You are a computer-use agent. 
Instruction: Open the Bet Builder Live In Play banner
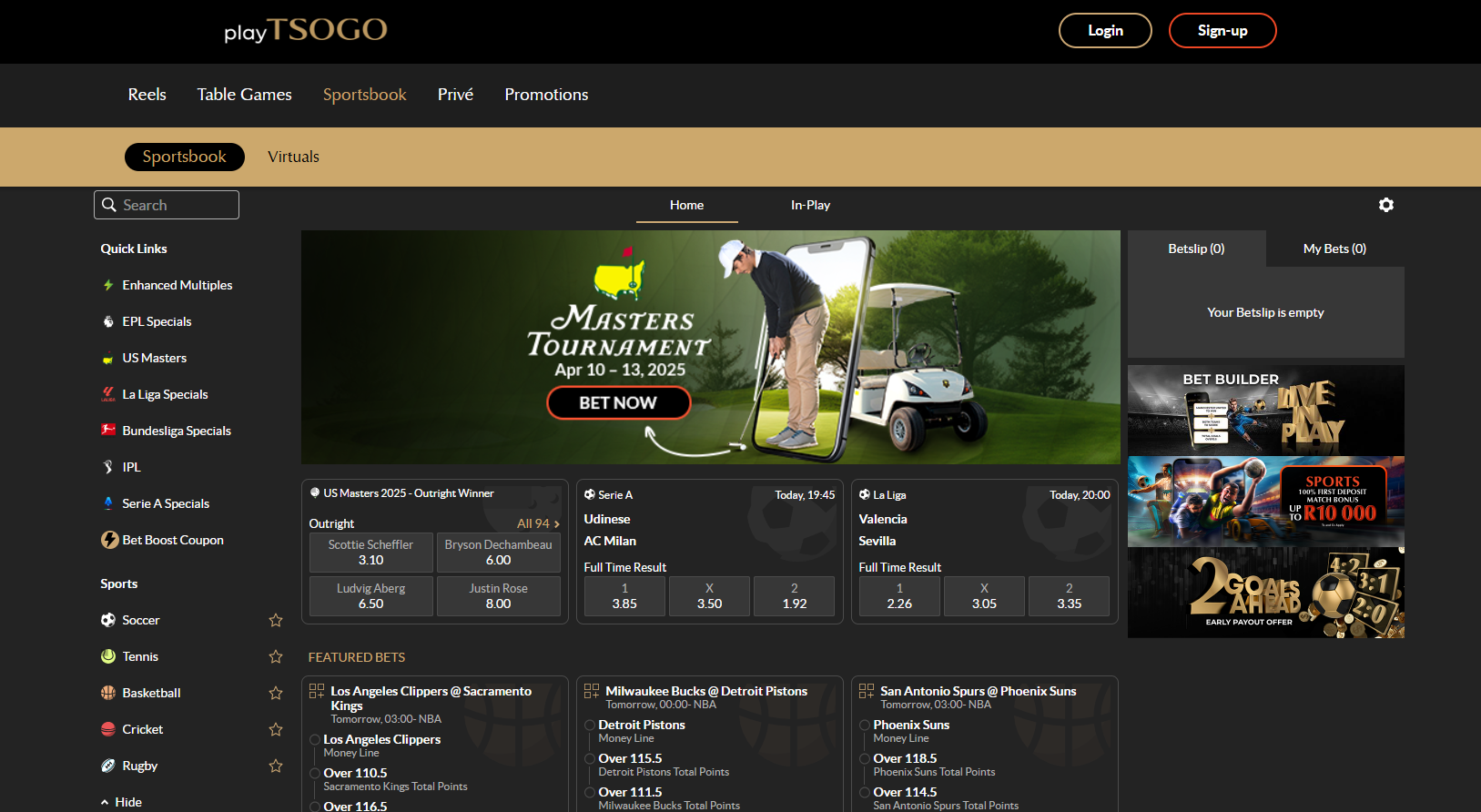tap(1266, 410)
